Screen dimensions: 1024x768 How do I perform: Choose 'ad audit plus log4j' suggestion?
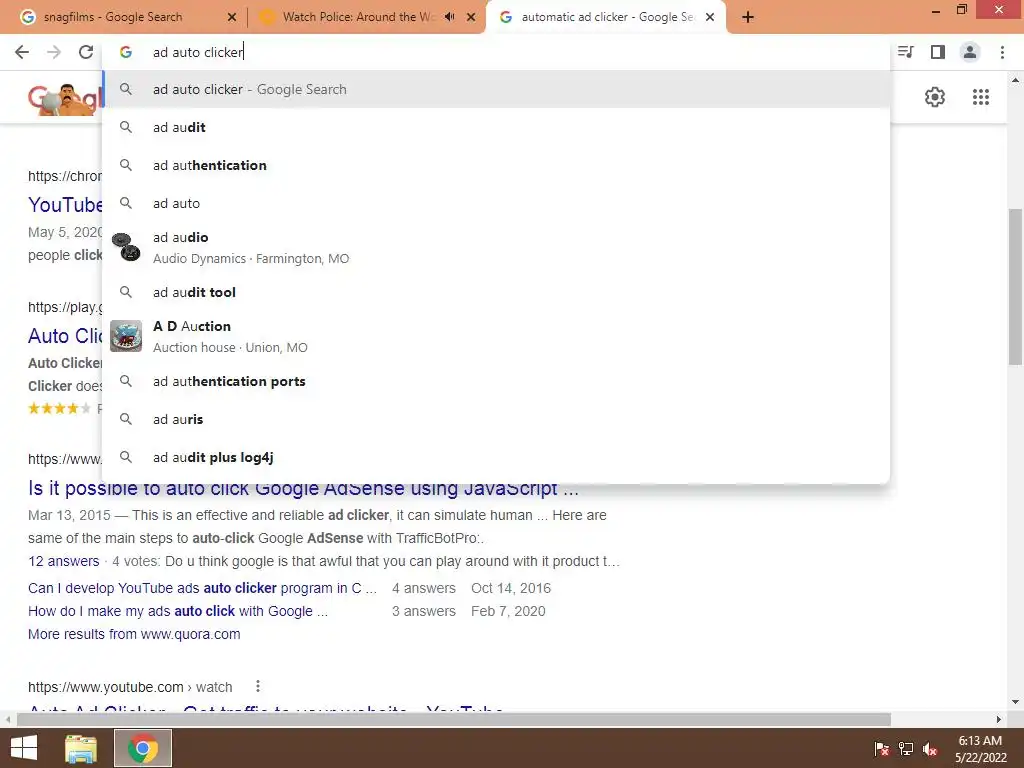[x=496, y=457]
